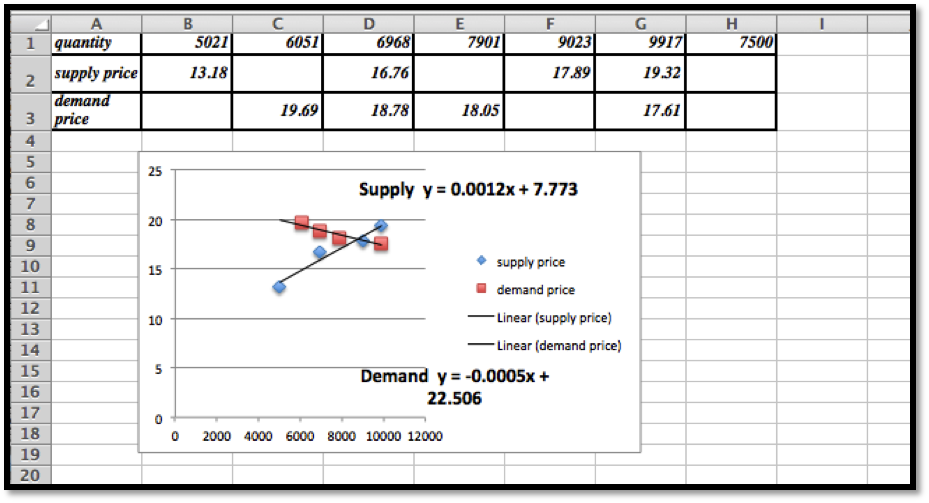
Task: Select the lowest blue supply data point
Action: coord(279,287)
